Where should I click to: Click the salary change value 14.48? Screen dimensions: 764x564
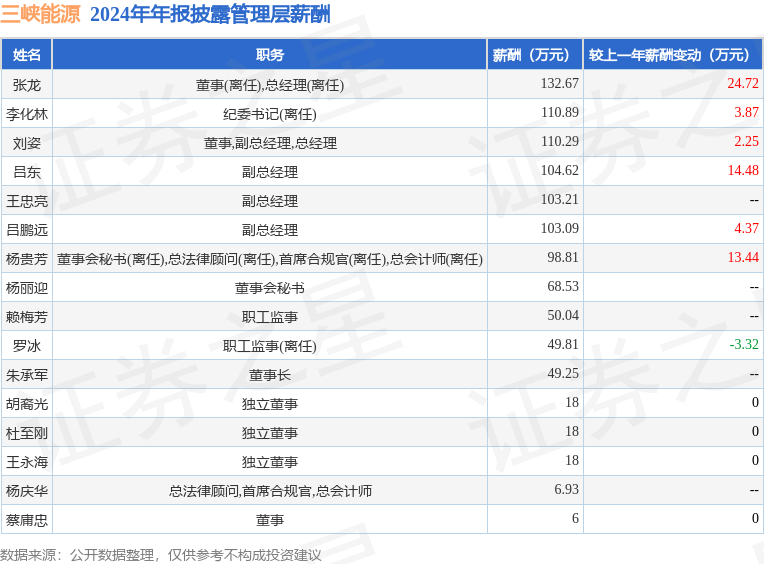(743, 170)
